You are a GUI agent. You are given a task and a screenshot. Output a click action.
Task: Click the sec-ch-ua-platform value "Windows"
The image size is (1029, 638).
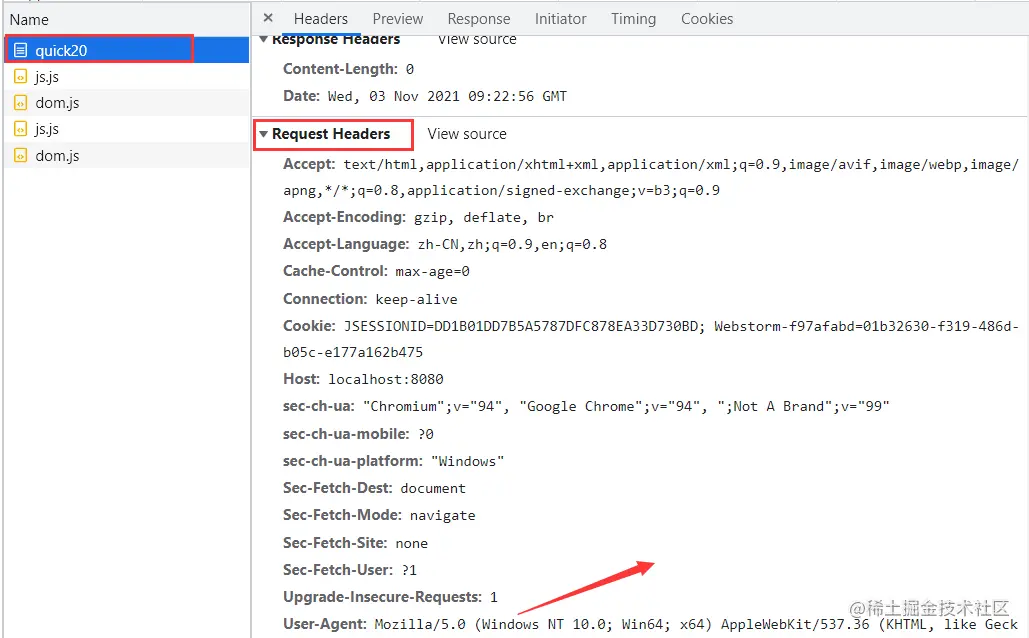[x=467, y=461]
